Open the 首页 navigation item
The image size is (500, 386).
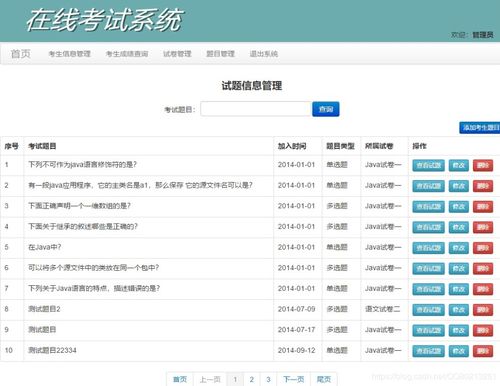click(21, 54)
